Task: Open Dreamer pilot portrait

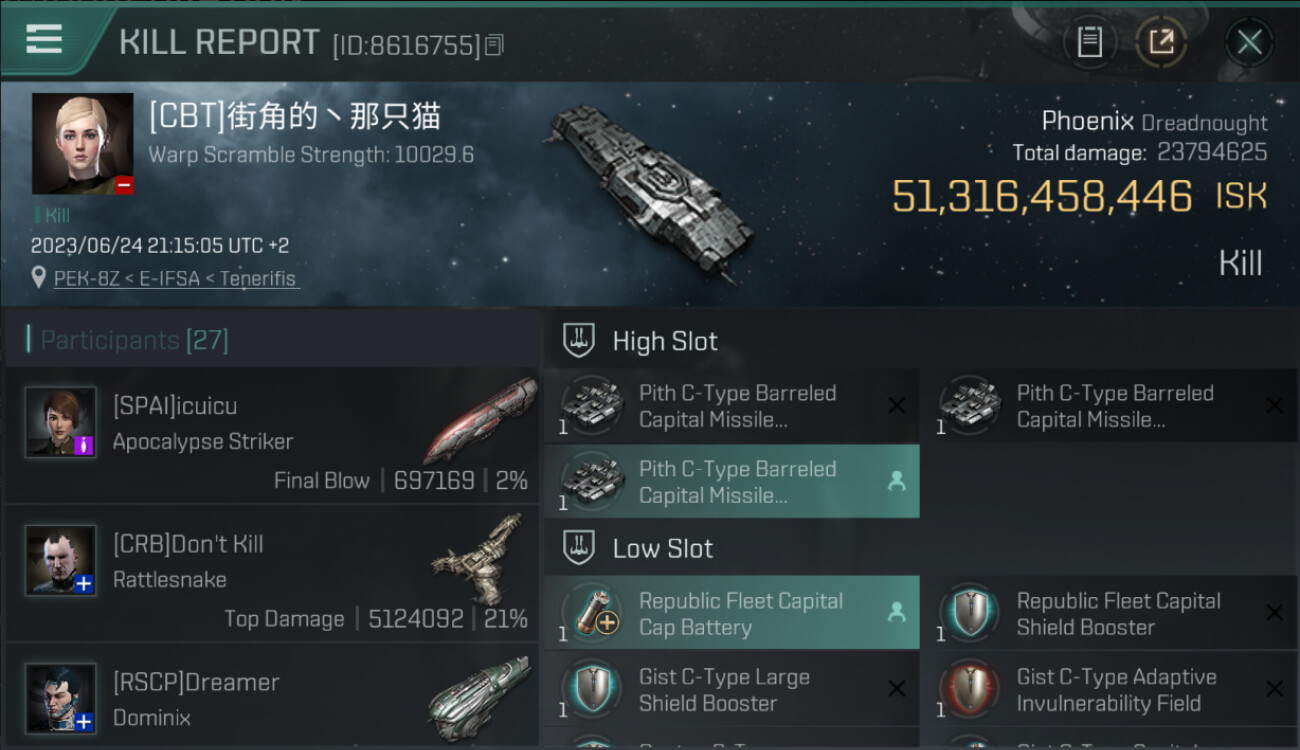Action: pyautogui.click(x=61, y=697)
